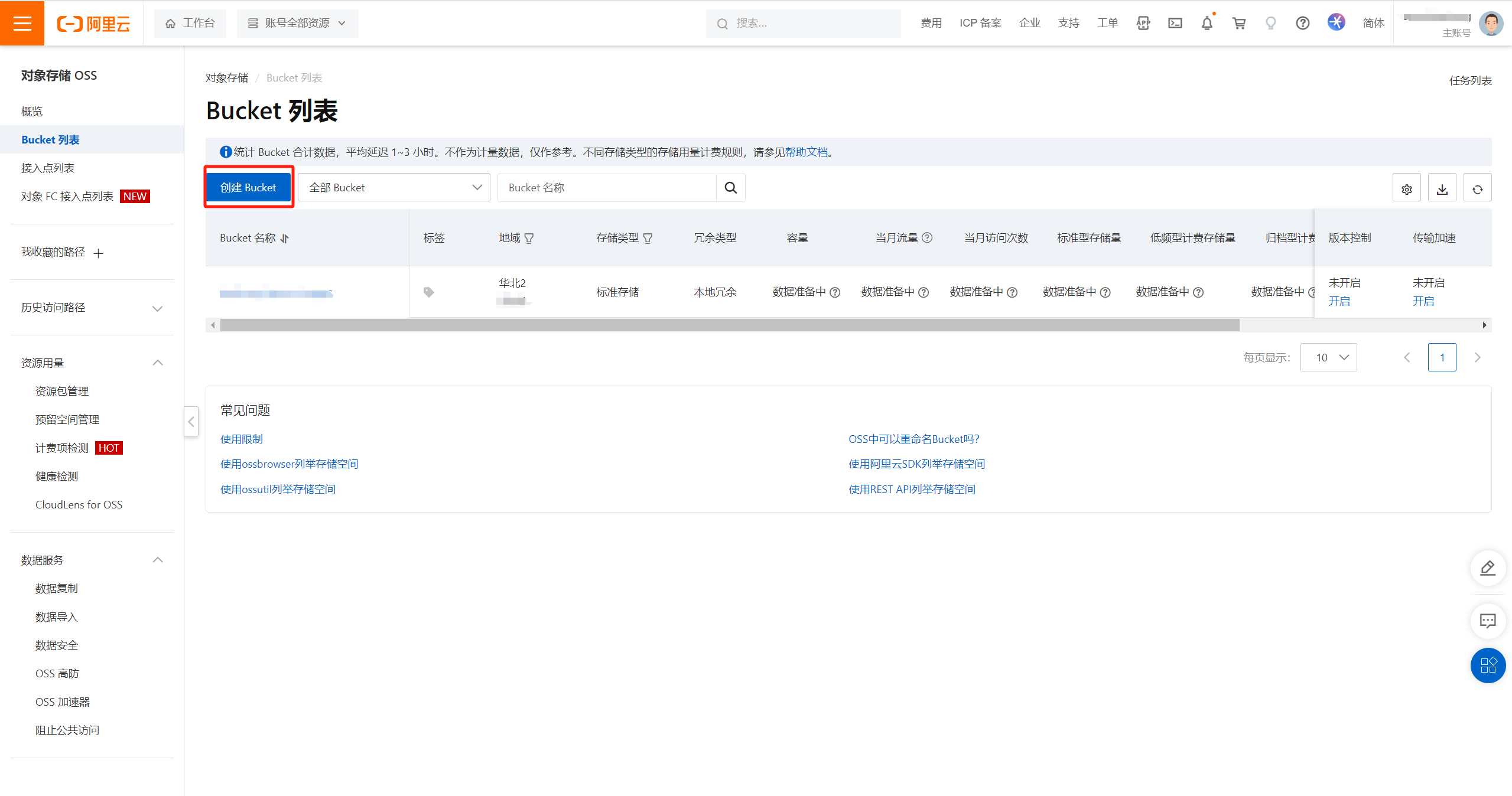The width and height of the screenshot is (1512, 796).
Task: Click the search magnifier for Bucket name
Action: click(731, 188)
